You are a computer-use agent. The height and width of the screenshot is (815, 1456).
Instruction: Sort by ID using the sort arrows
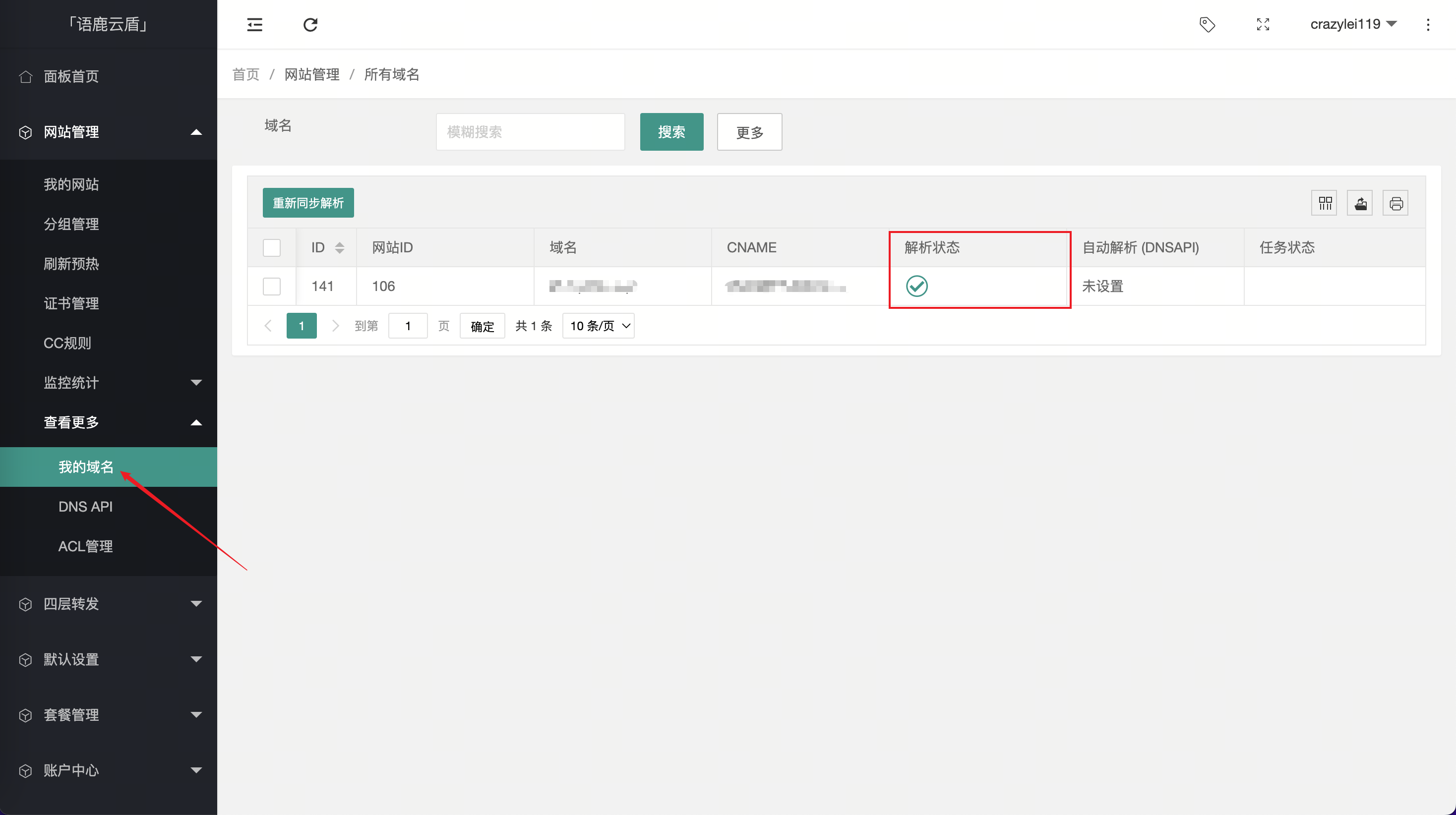click(340, 247)
